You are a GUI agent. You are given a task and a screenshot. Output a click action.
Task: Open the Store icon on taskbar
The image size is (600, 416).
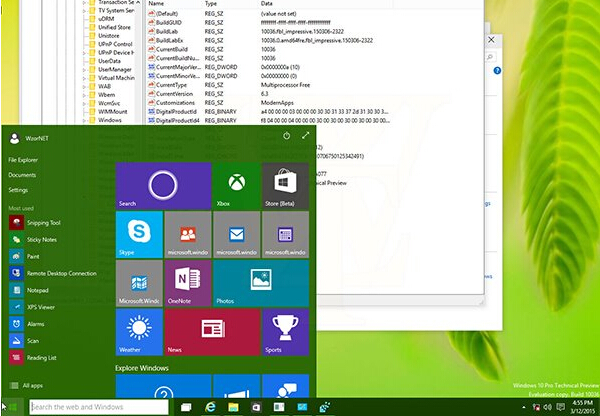[x=256, y=407]
